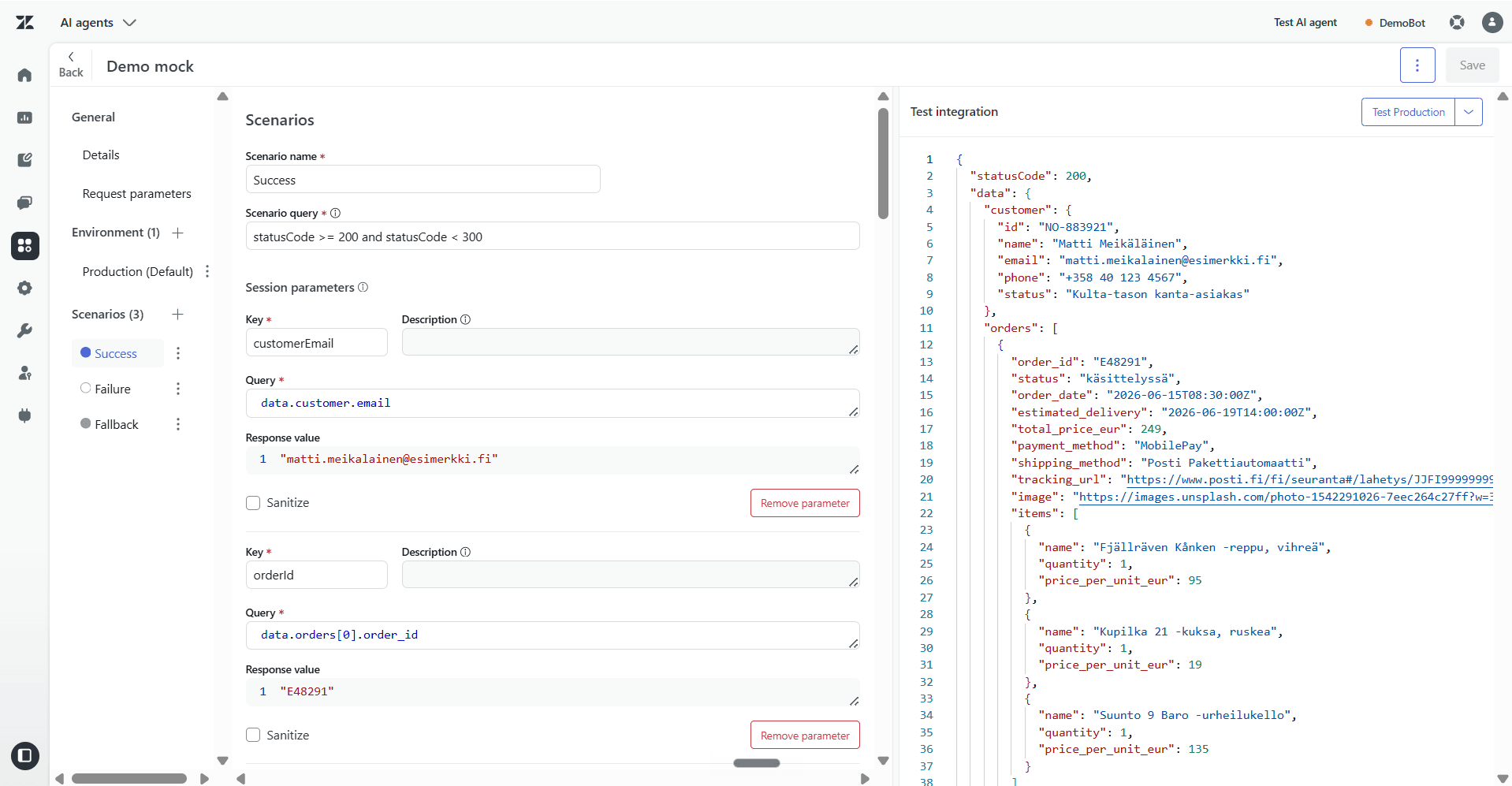Open the wrench tools sidebar icon
The width and height of the screenshot is (1512, 786).
25,331
